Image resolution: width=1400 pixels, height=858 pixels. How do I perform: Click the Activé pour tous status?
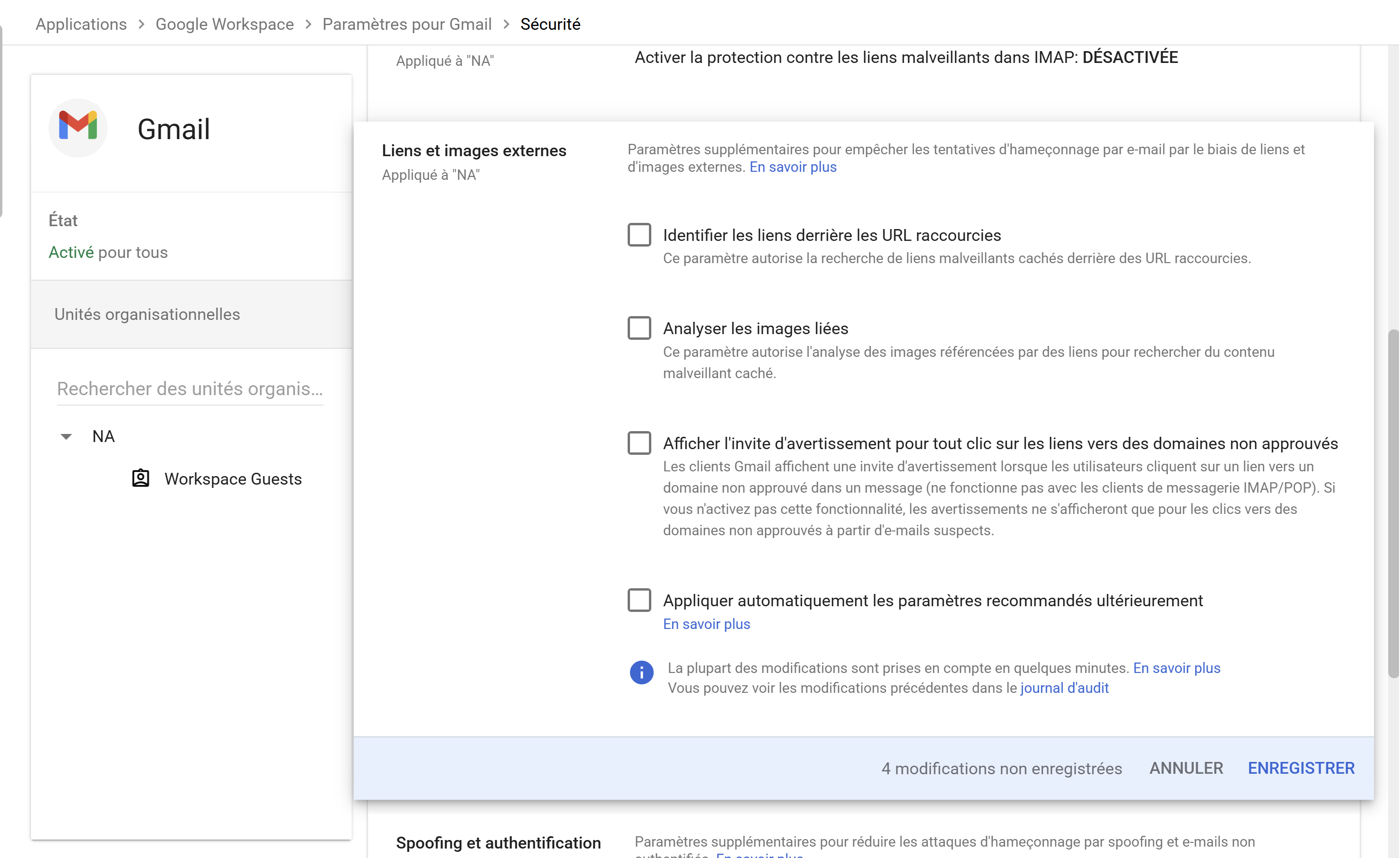pos(108,252)
